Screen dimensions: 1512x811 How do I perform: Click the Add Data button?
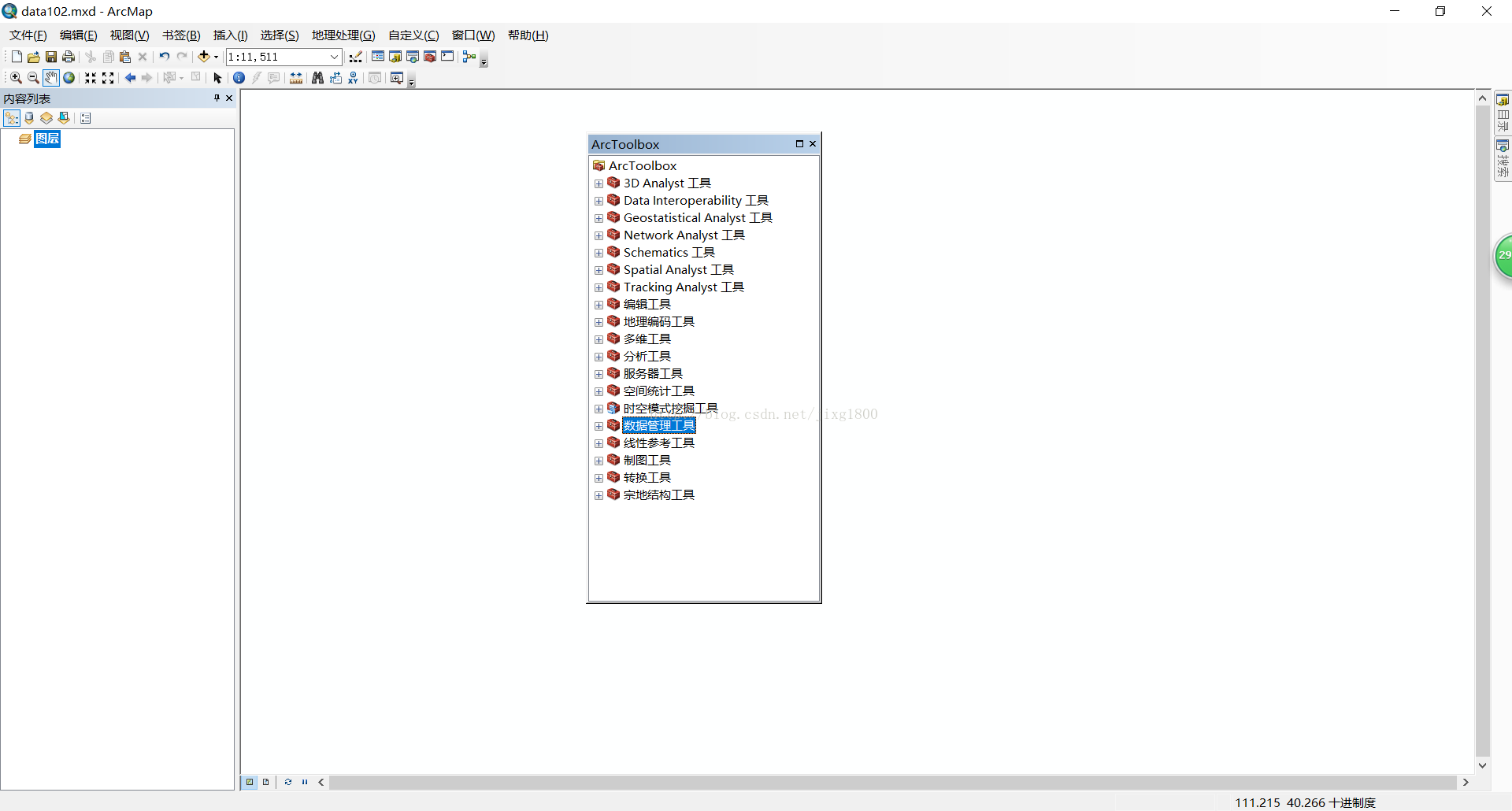(203, 57)
